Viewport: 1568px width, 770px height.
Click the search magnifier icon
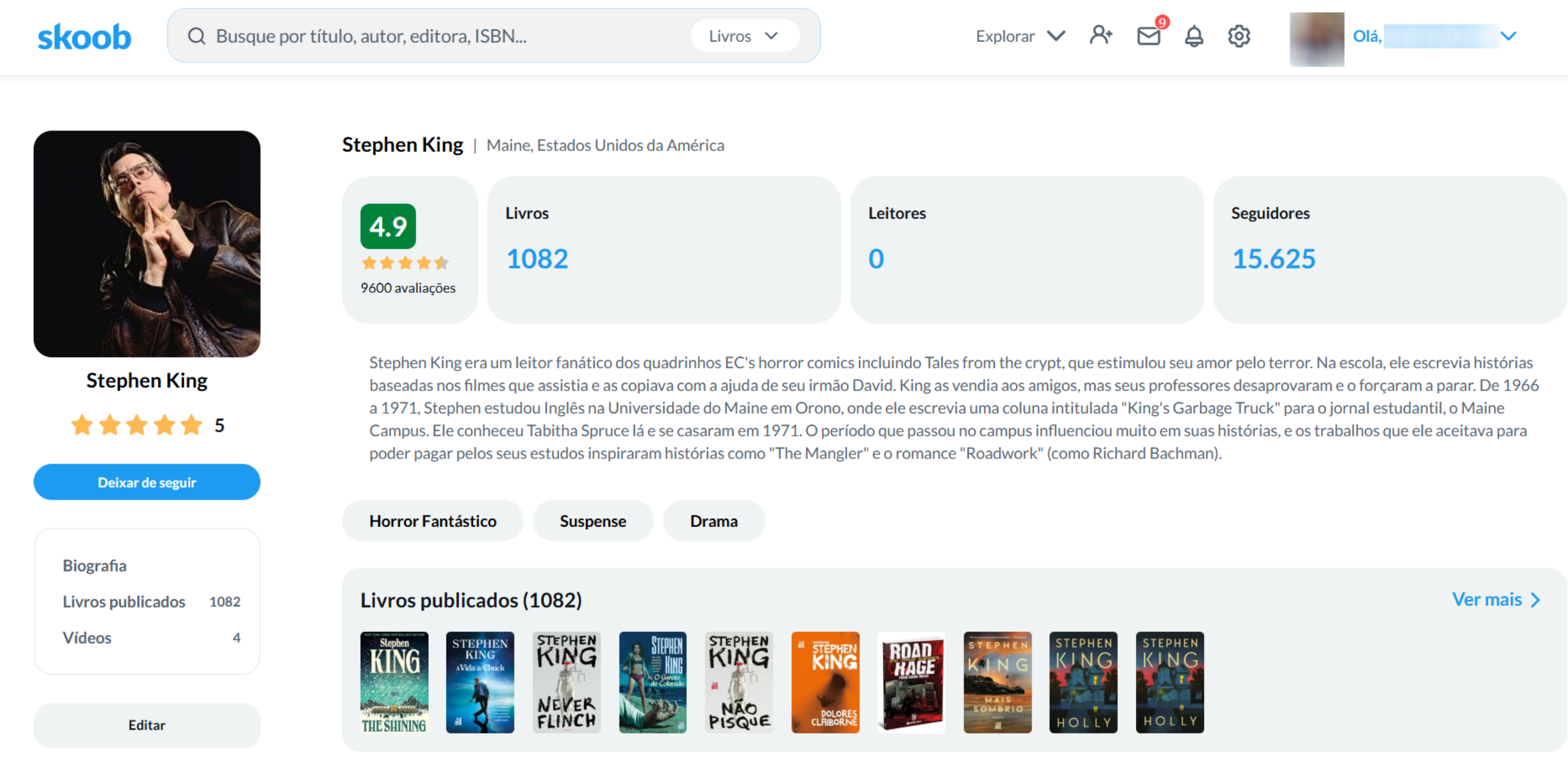click(x=196, y=37)
